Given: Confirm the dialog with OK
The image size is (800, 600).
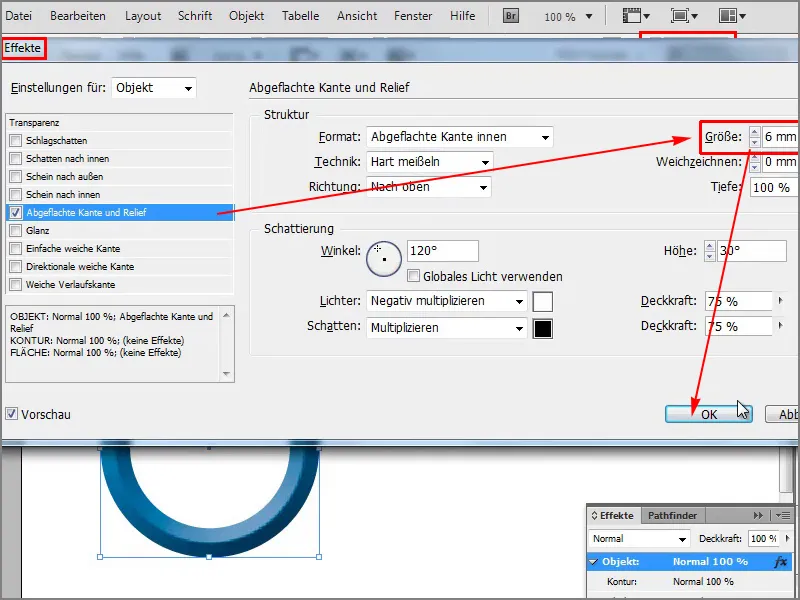Looking at the screenshot, I should pyautogui.click(x=709, y=414).
